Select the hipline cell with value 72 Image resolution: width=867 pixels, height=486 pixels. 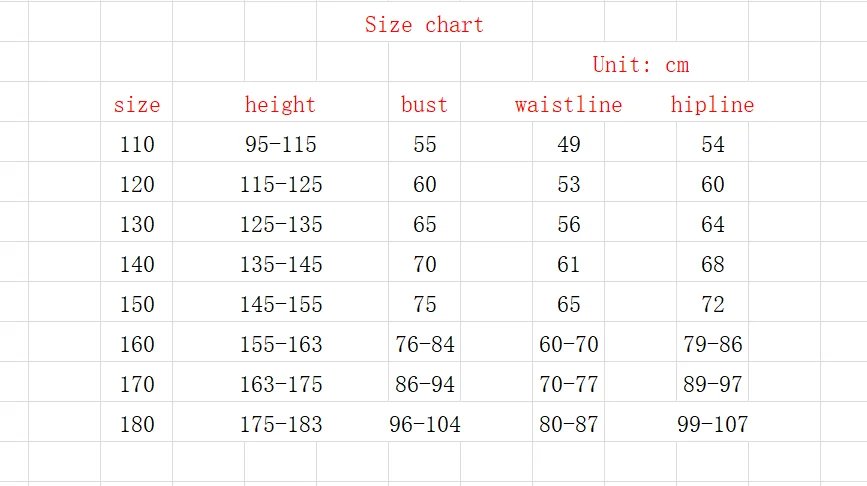tap(712, 304)
